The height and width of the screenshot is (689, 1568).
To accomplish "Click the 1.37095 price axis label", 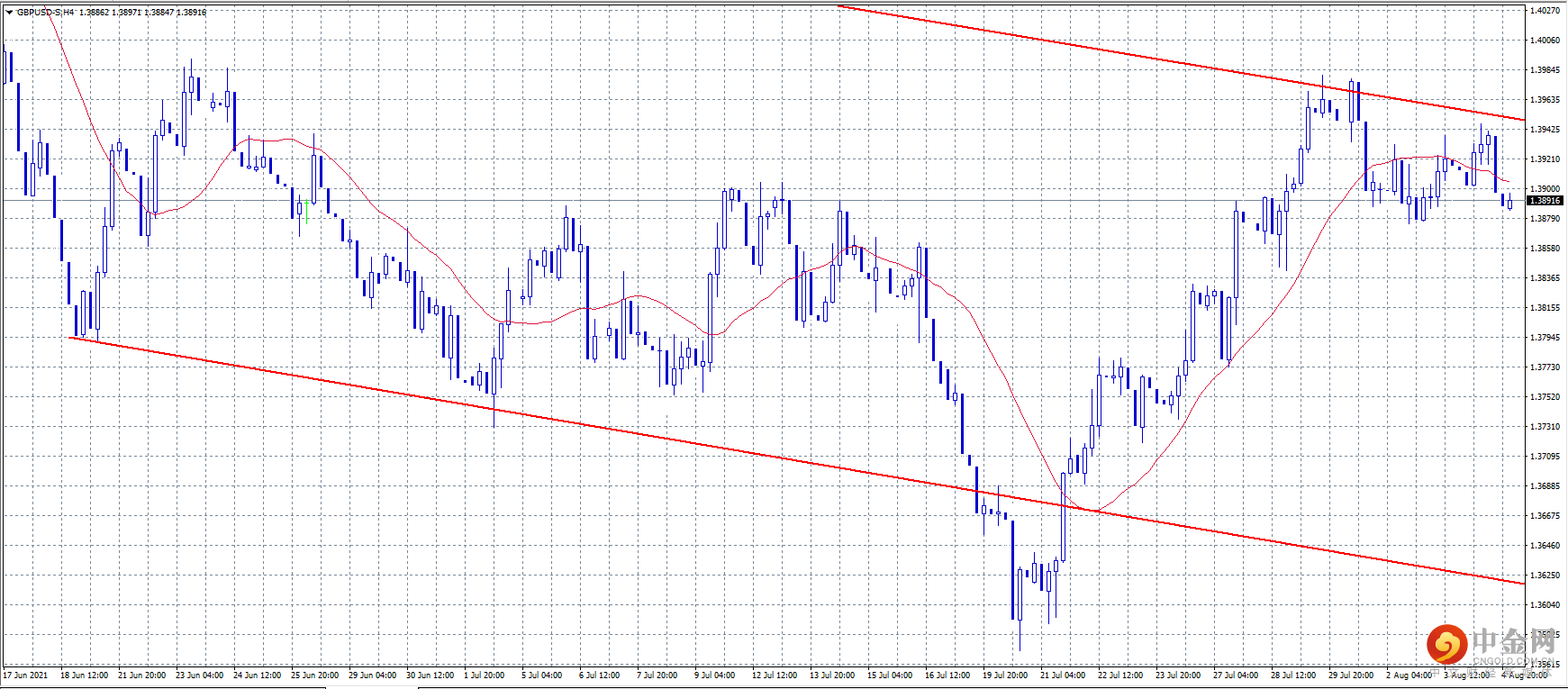I will point(1545,457).
